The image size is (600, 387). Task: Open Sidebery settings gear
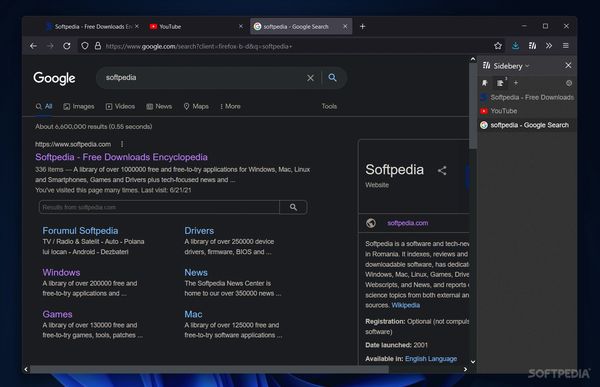[569, 83]
